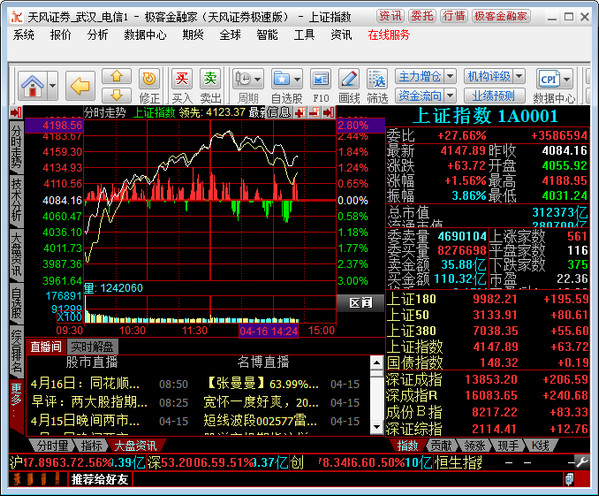The width and height of the screenshot is (599, 496).
Task: Click the 业绩预测 button
Action: [x=494, y=96]
